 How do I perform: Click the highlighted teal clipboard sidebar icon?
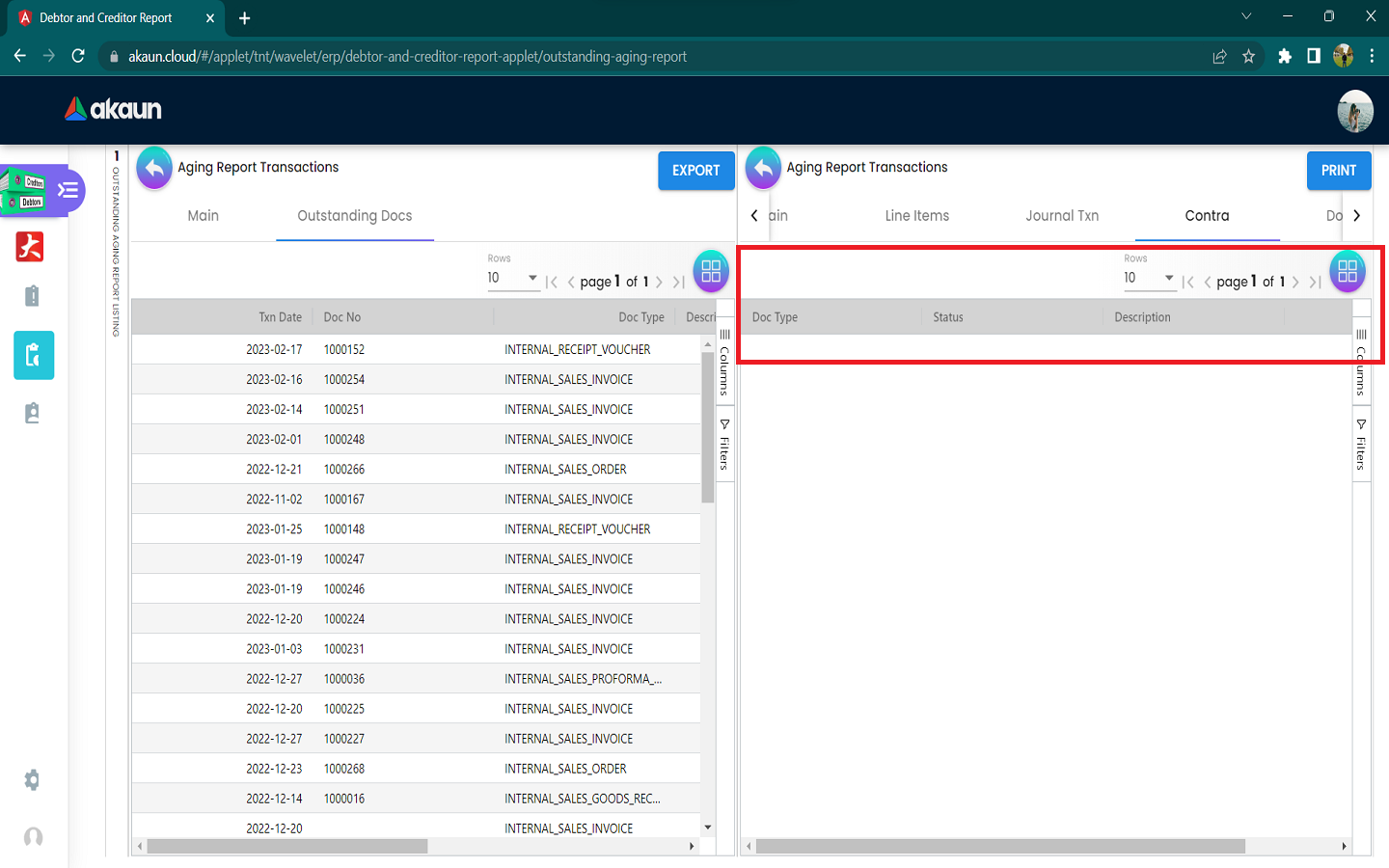point(34,356)
